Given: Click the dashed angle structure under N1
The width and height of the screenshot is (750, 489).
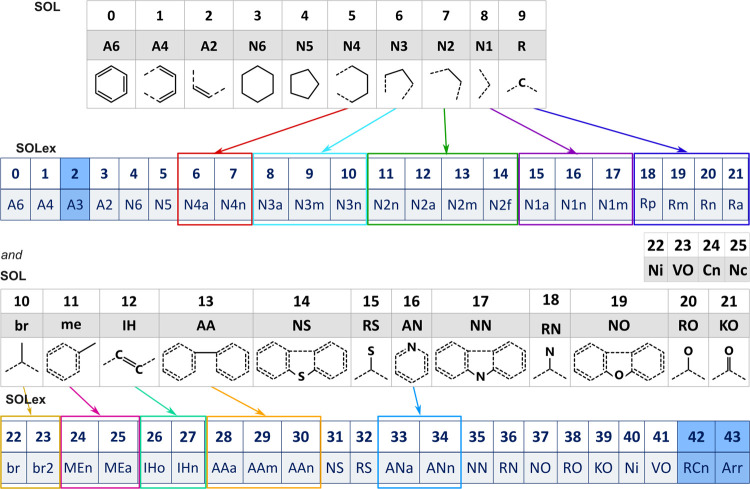Looking at the screenshot, I should click(484, 84).
